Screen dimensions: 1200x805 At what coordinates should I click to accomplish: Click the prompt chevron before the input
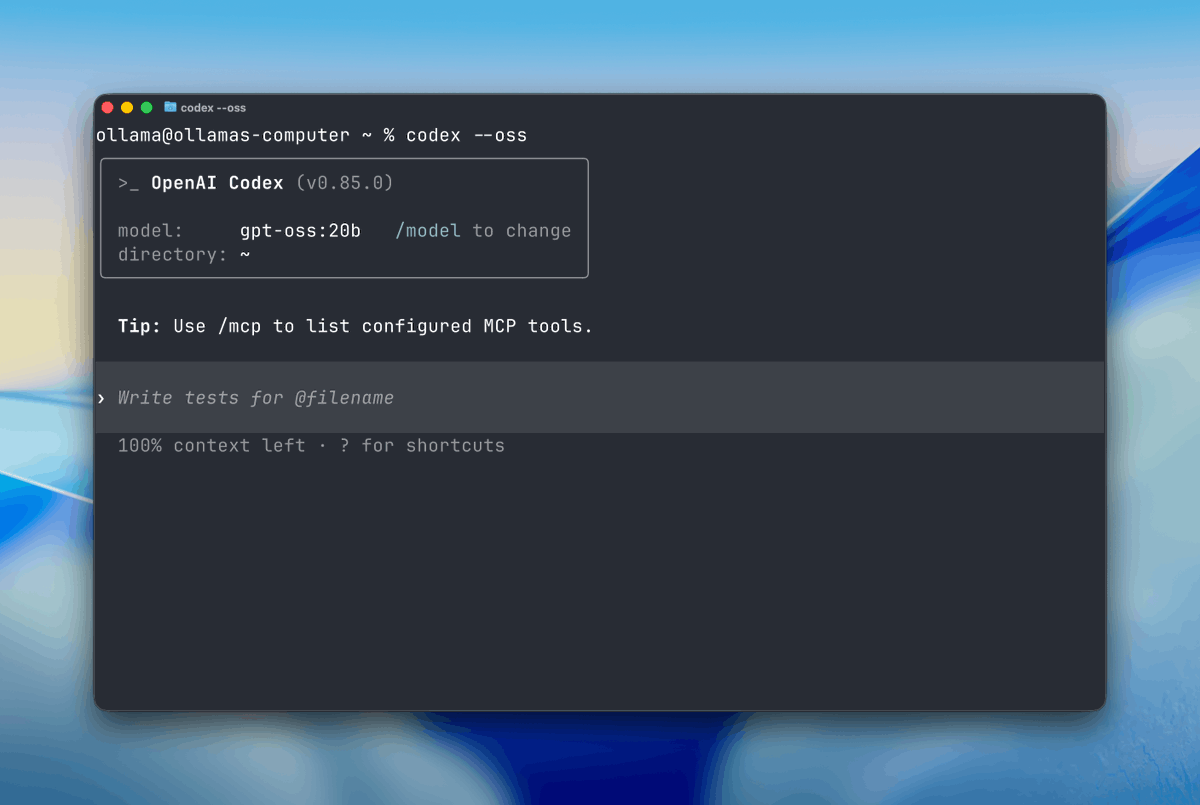click(101, 398)
